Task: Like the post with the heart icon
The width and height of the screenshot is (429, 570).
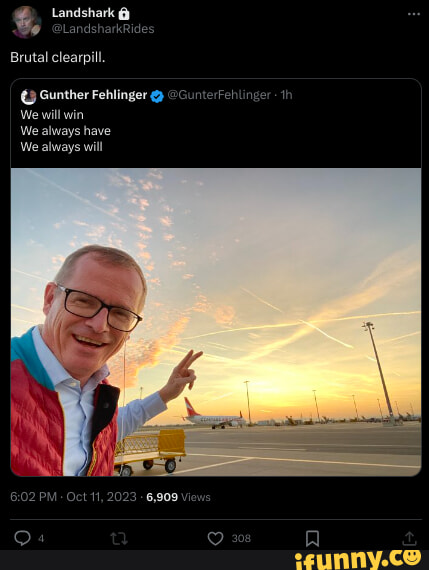Action: [x=215, y=538]
